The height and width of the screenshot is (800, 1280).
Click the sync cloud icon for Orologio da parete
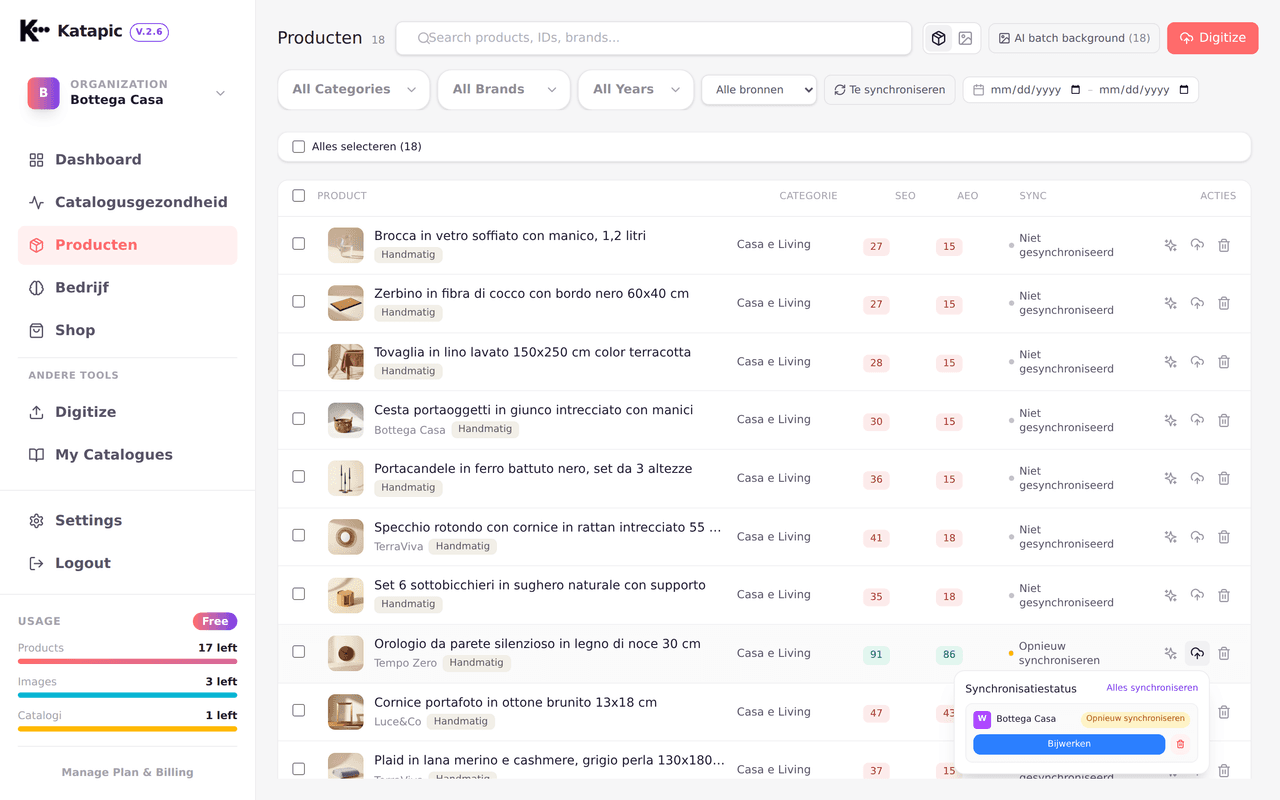(1197, 653)
